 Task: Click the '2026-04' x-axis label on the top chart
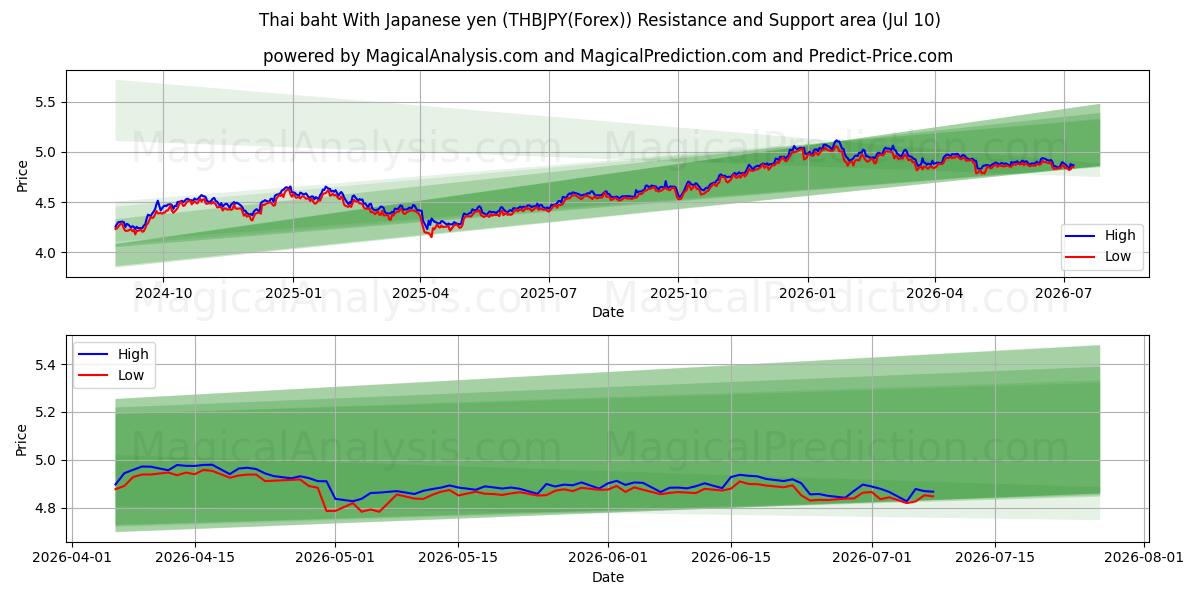935,293
